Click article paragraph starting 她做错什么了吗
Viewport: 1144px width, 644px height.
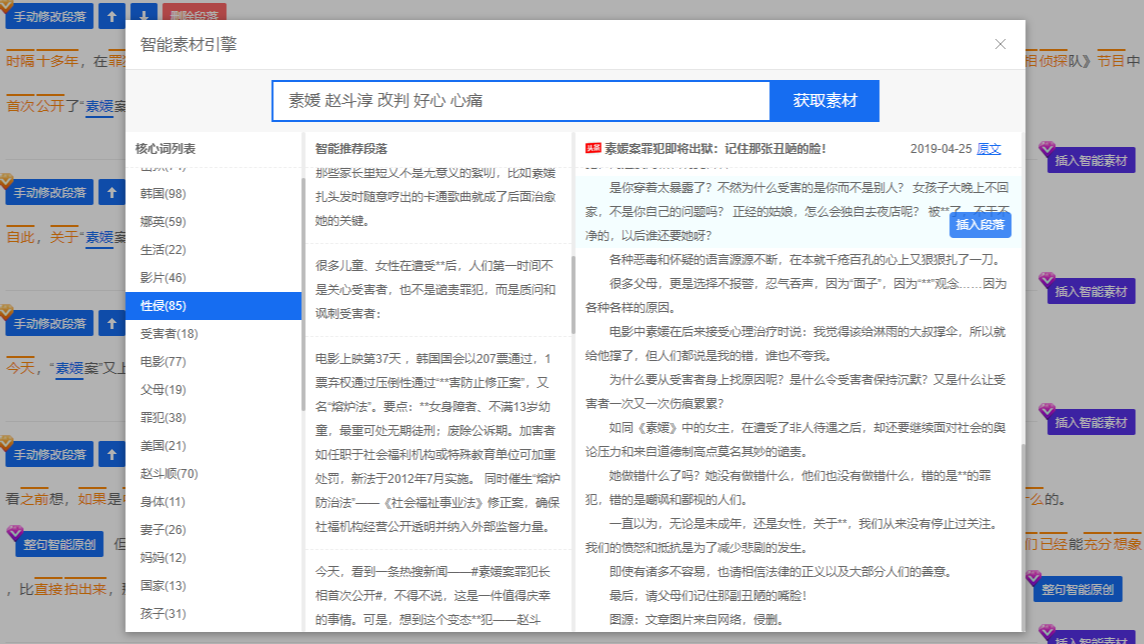796,488
